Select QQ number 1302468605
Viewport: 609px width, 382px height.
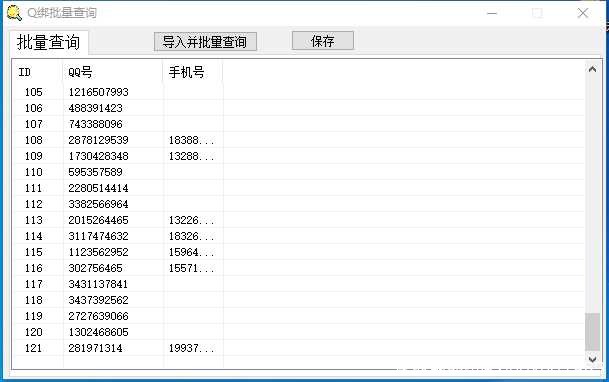point(98,332)
